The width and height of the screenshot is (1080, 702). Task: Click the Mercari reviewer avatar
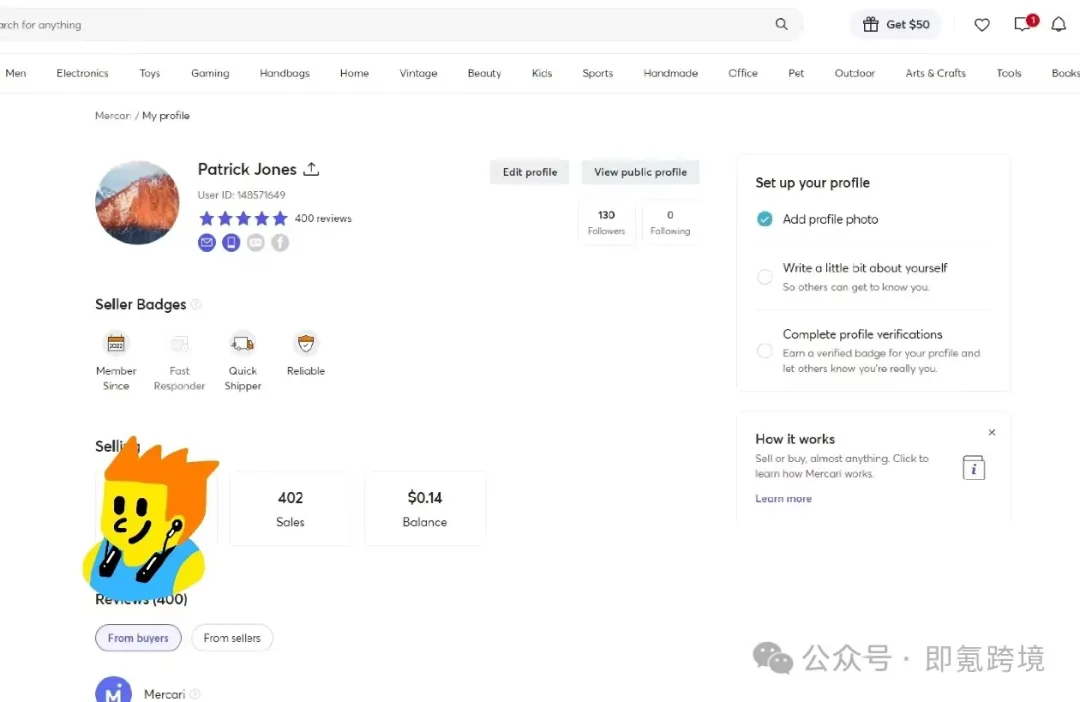114,690
